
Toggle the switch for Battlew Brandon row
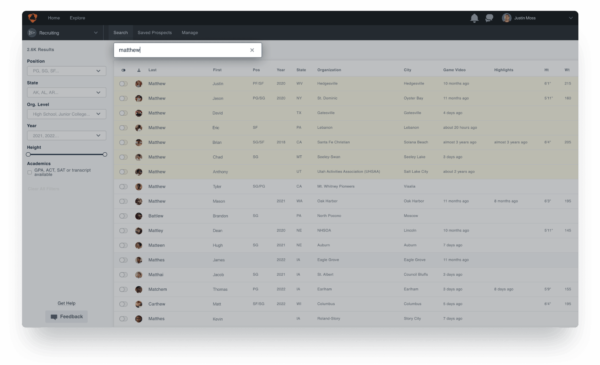123,216
